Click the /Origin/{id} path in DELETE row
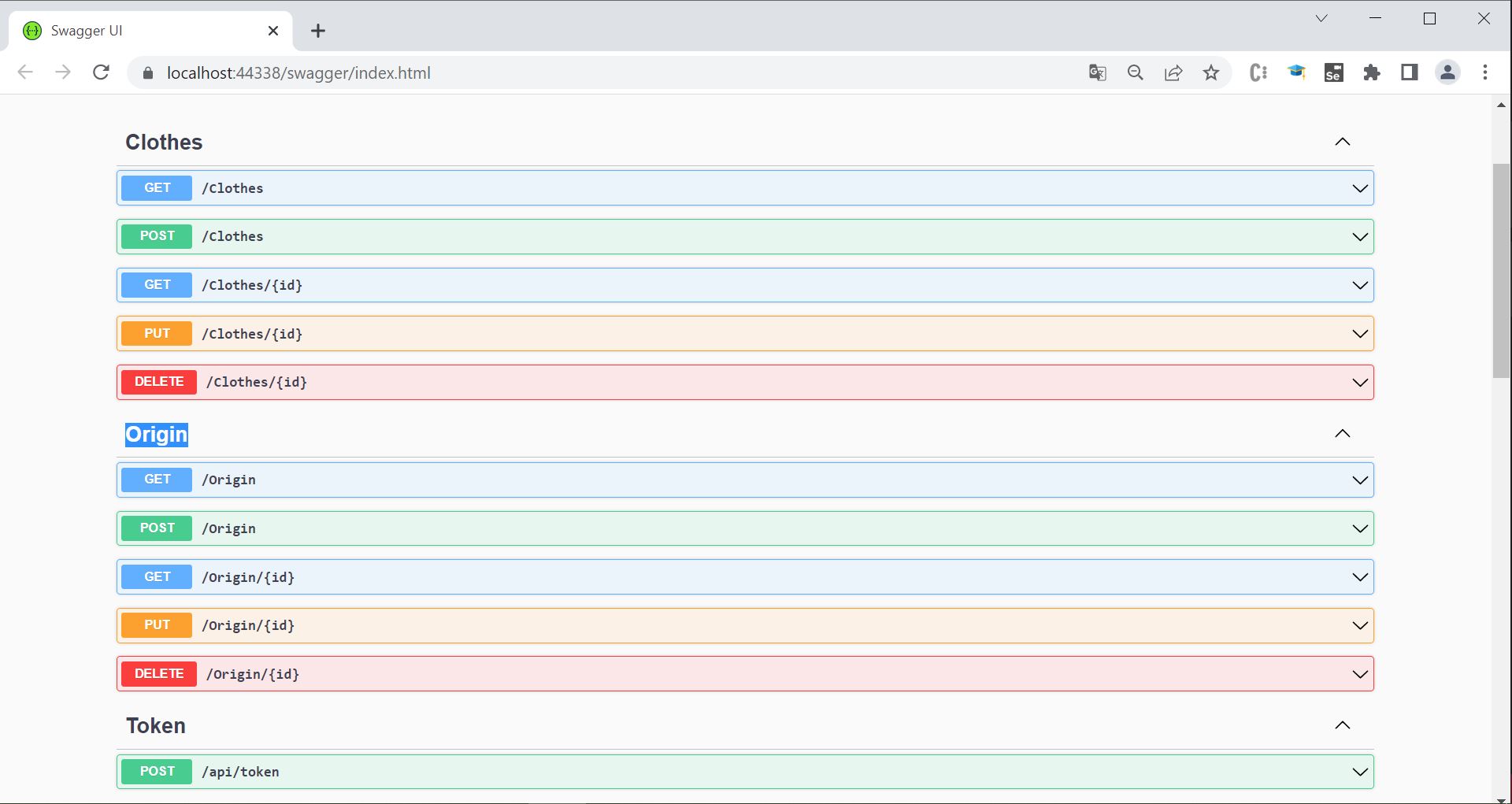The image size is (1512, 804). 253,675
